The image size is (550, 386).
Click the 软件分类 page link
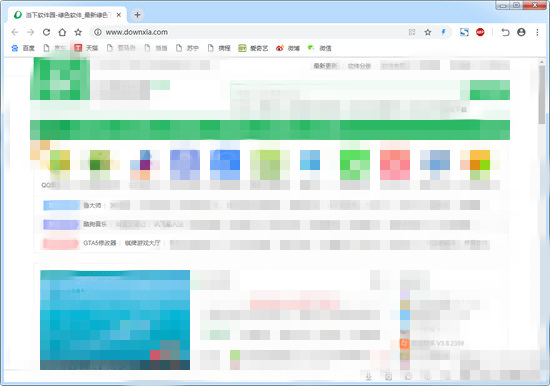coord(359,66)
